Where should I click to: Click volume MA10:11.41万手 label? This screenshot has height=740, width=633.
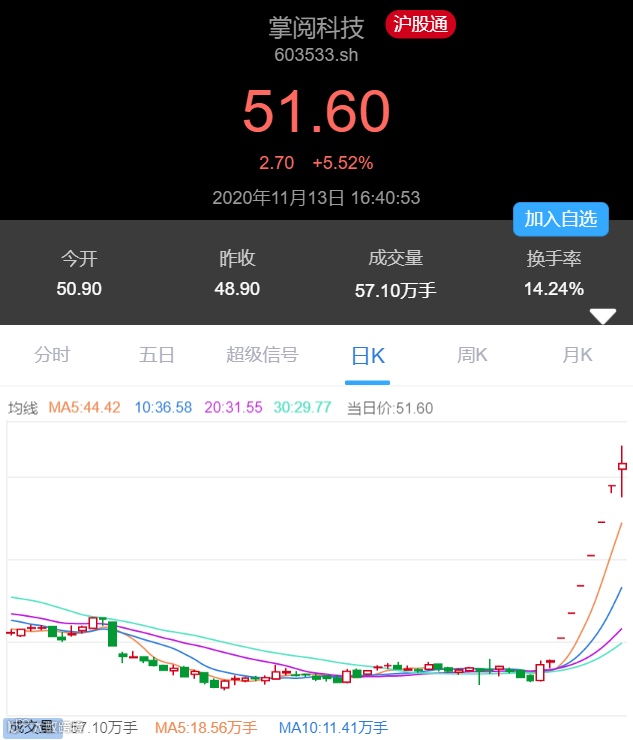click(x=333, y=727)
